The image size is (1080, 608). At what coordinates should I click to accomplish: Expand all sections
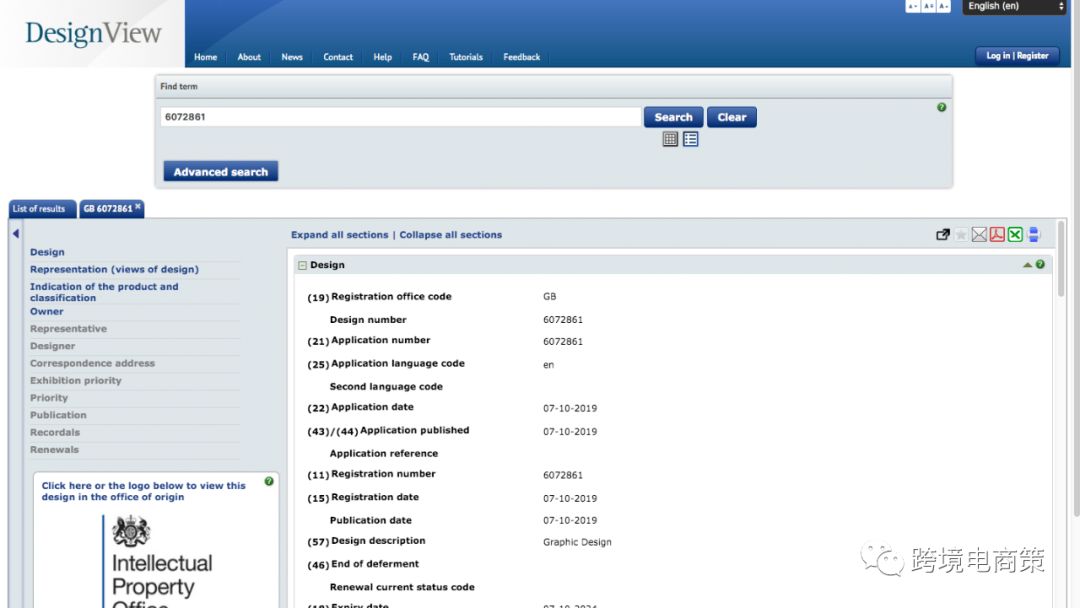click(340, 235)
